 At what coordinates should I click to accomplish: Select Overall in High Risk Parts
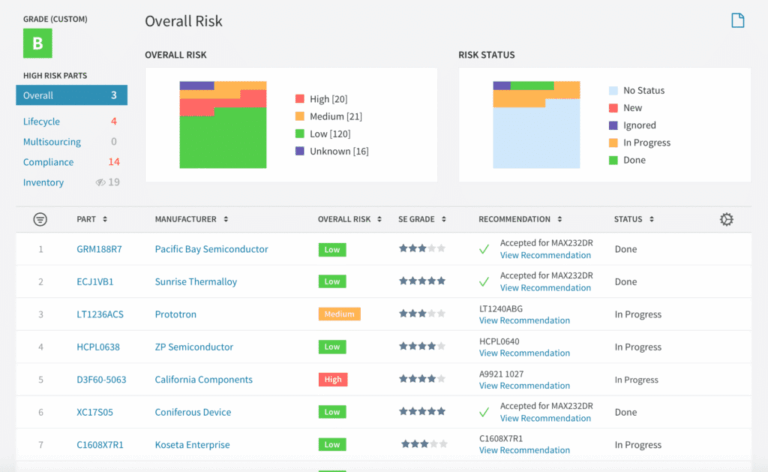point(72,95)
